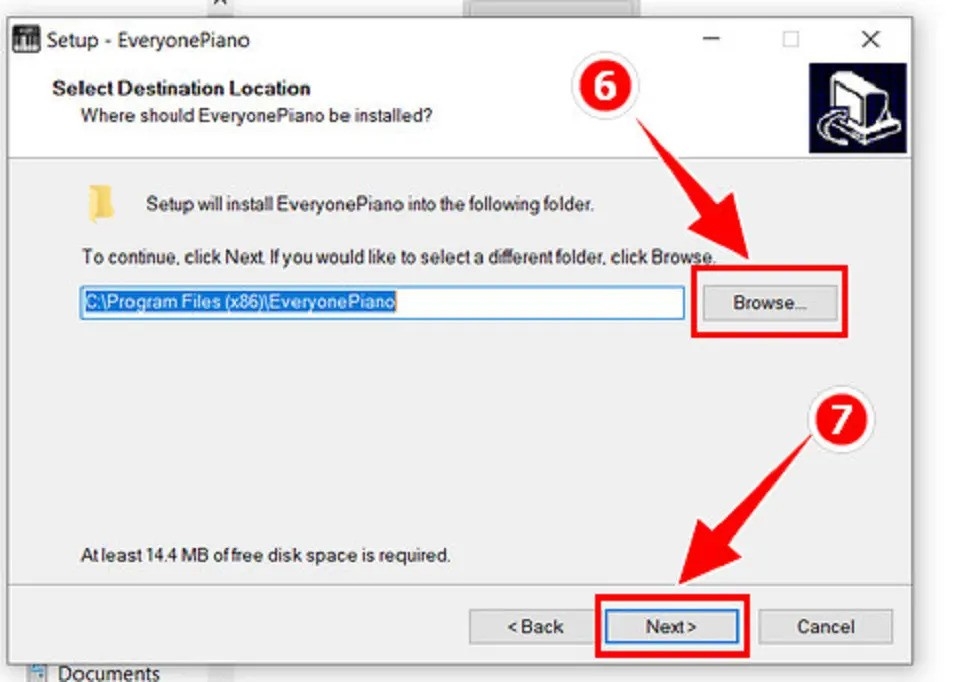Image resolution: width=960 pixels, height=682 pixels.
Task: Click the Documents icon below the dialog
Action: (x=36, y=673)
